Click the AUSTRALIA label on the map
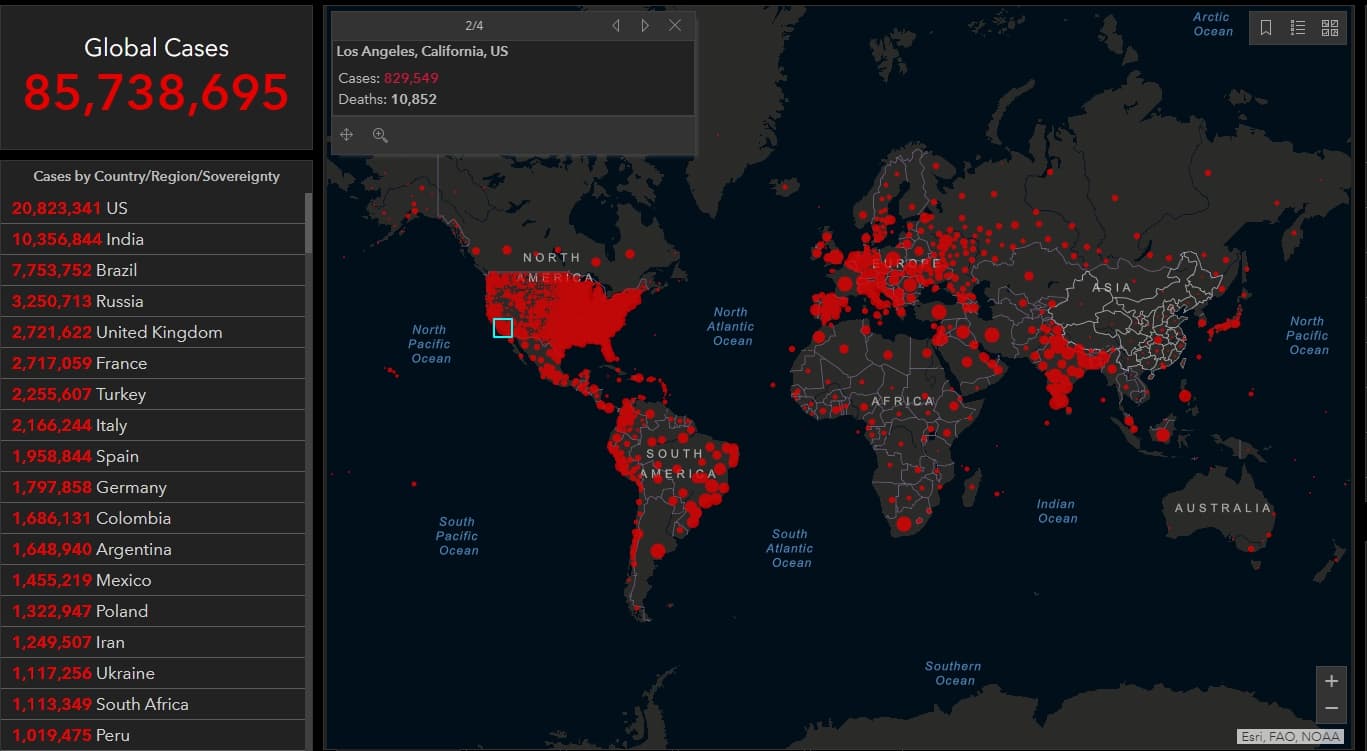Image resolution: width=1367 pixels, height=751 pixels. point(1222,508)
